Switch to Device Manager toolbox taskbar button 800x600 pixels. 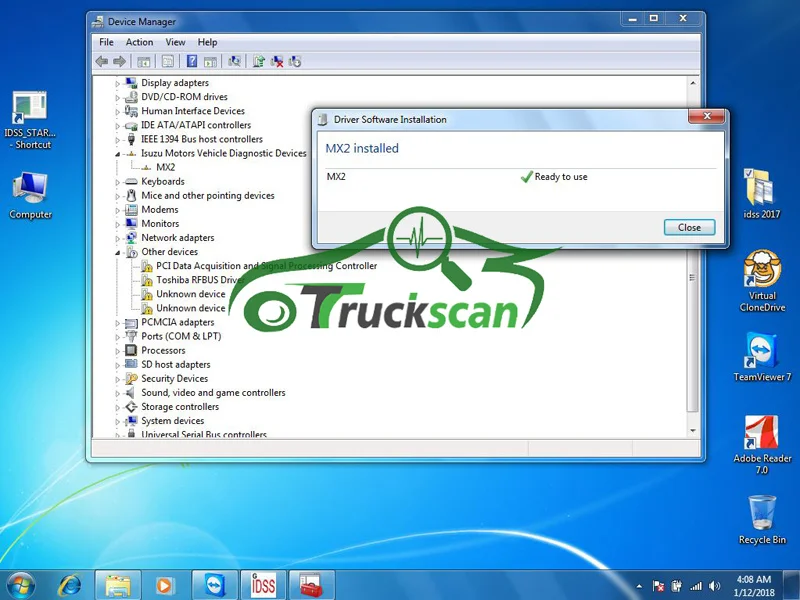pyautogui.click(x=311, y=585)
